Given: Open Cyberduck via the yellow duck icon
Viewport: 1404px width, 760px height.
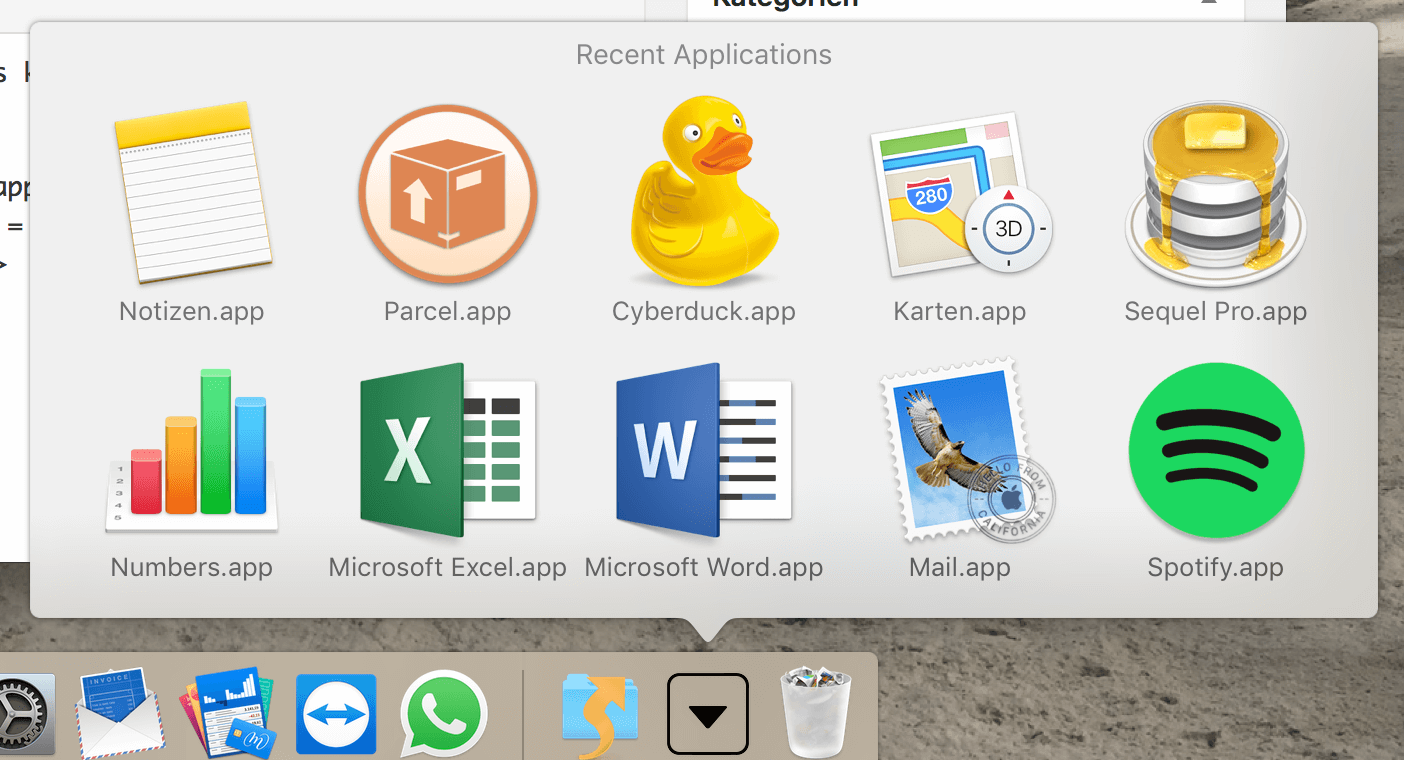Looking at the screenshot, I should 704,191.
